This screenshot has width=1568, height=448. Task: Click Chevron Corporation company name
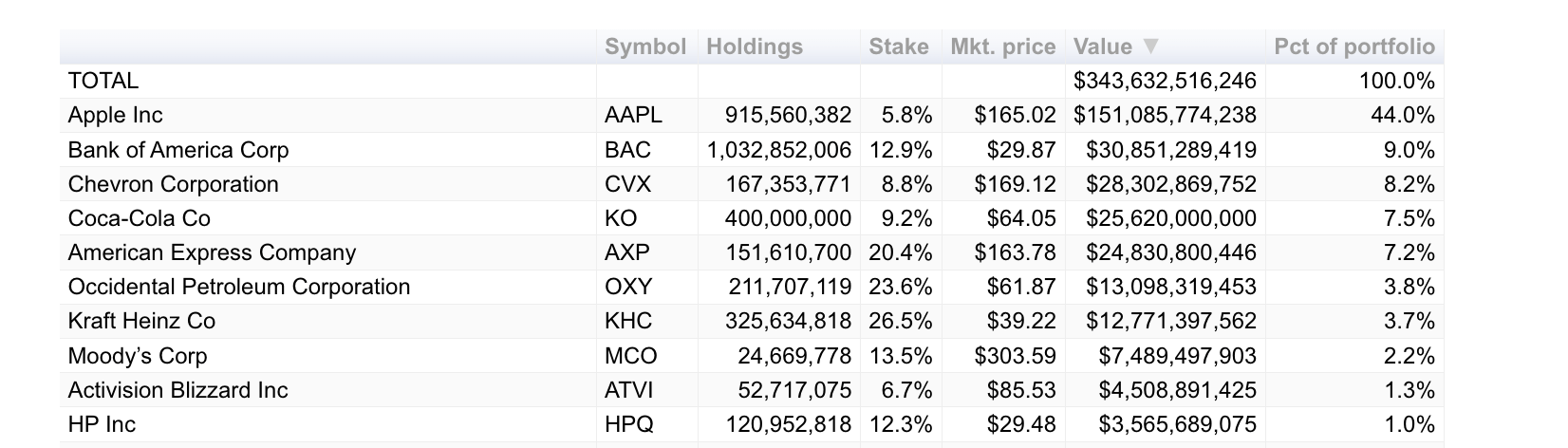tap(173, 184)
